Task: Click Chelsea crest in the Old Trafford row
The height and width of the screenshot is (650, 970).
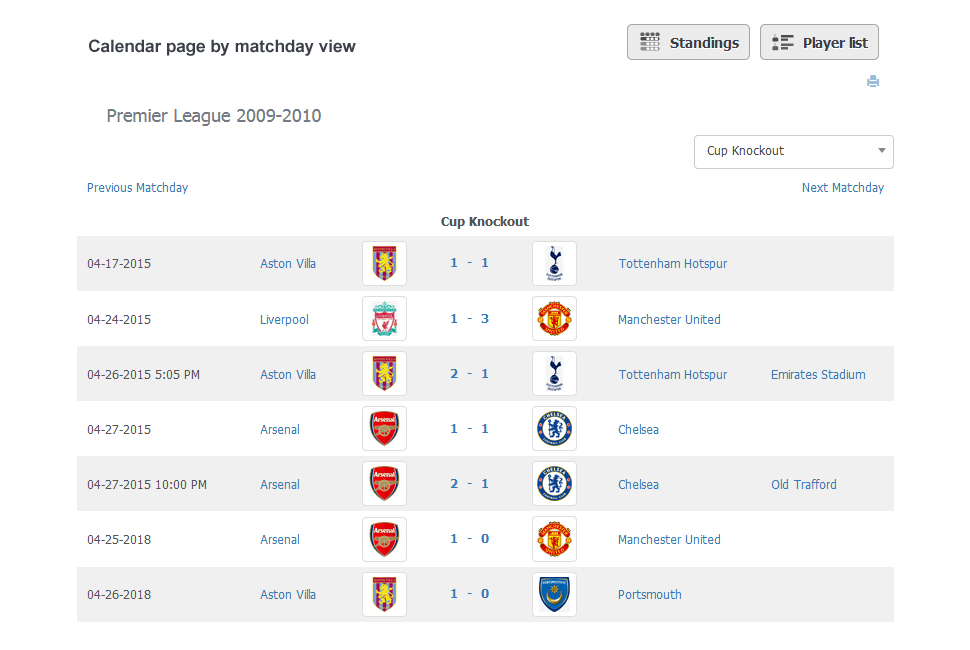Action: tap(554, 484)
